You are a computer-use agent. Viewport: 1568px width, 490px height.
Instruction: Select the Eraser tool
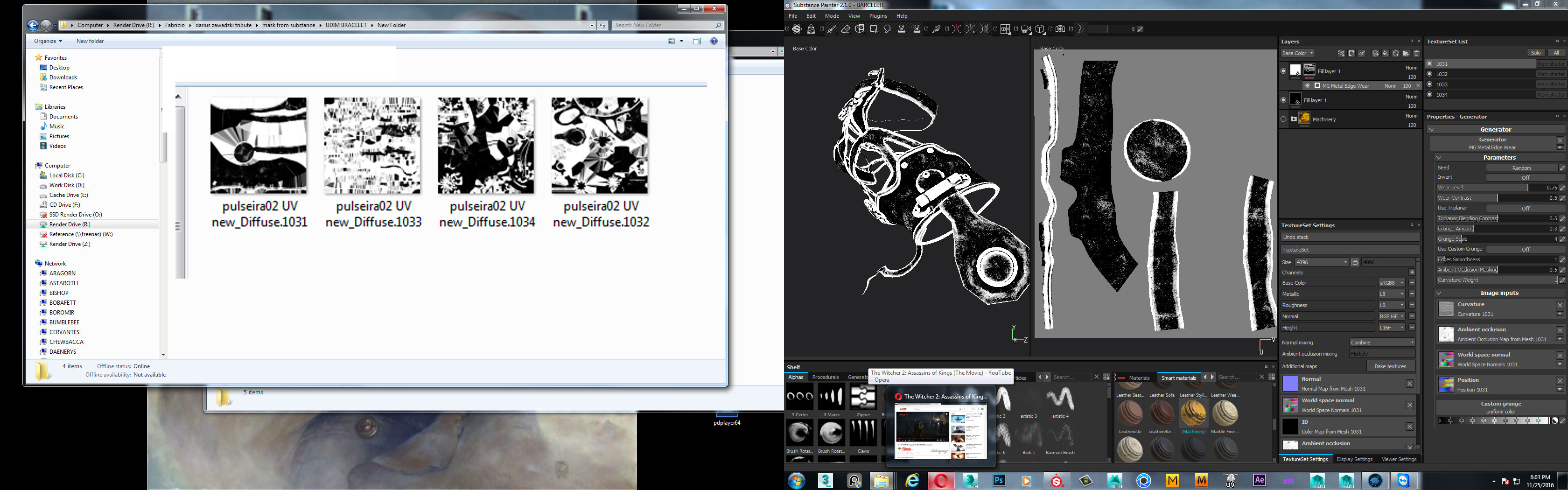(846, 28)
